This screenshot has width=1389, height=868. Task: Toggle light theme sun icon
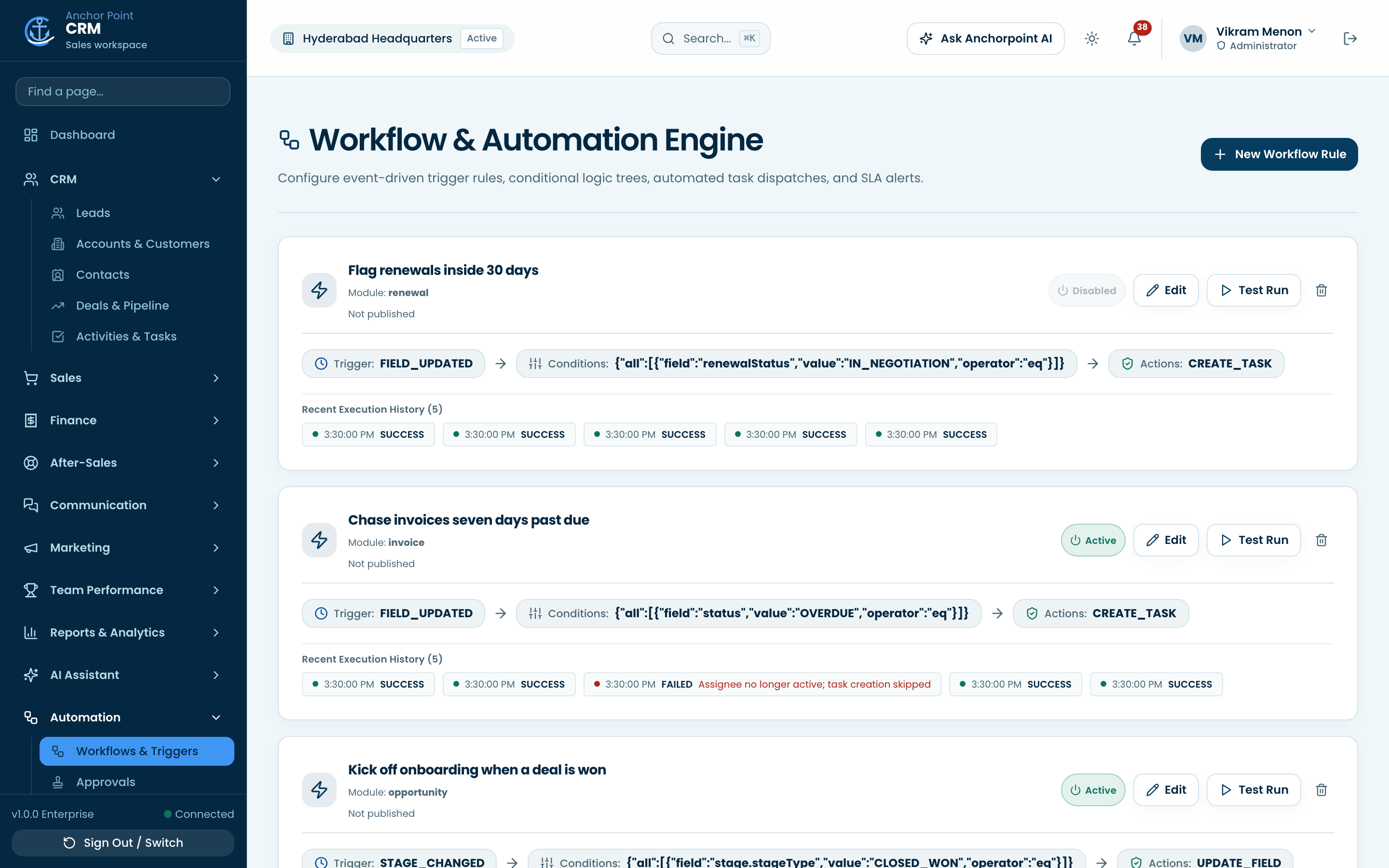1092,39
